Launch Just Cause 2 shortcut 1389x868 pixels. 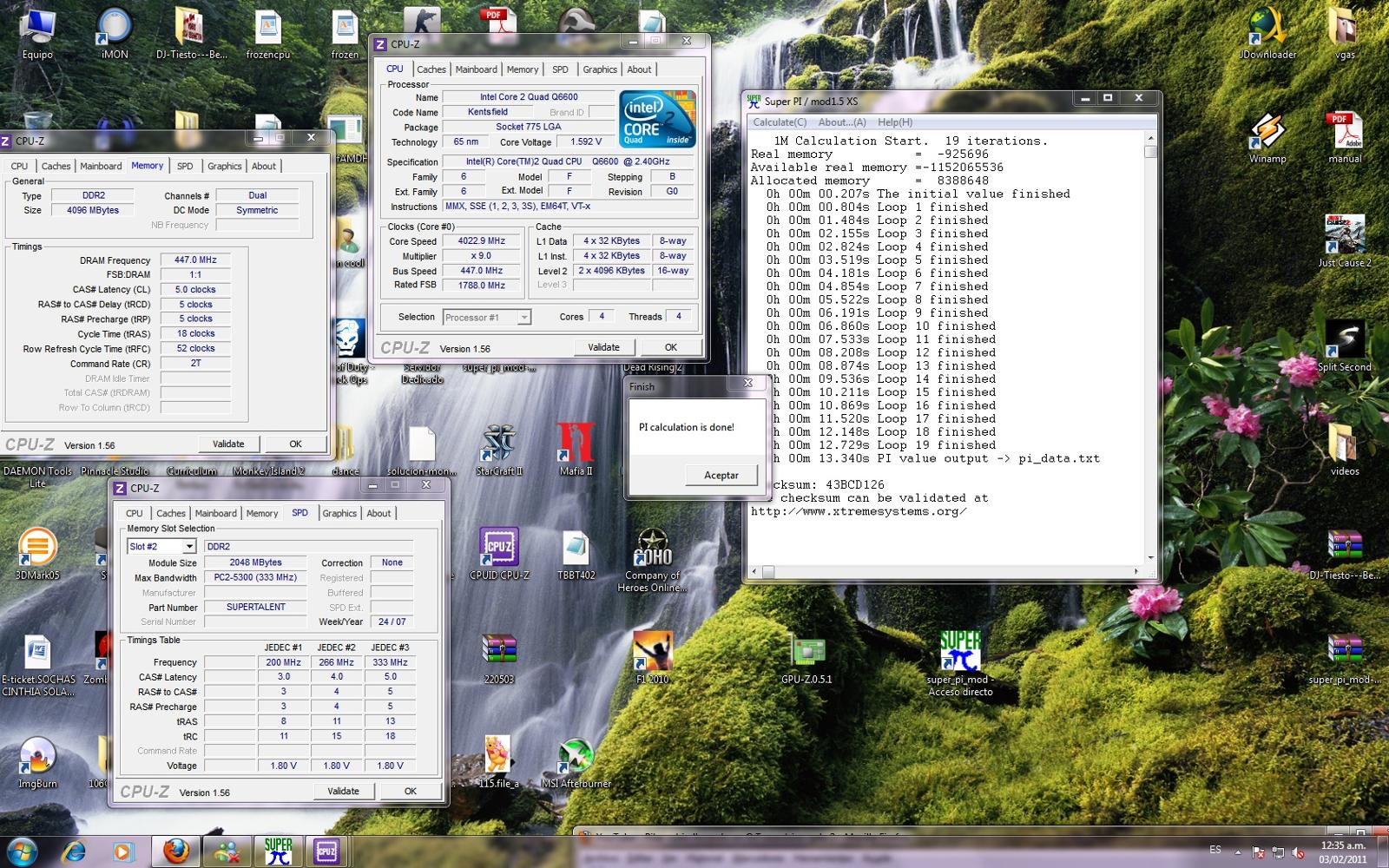[1345, 241]
